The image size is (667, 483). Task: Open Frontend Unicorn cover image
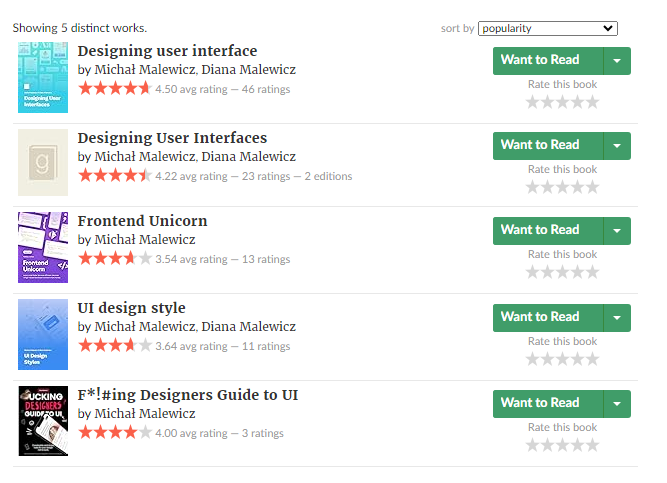(x=43, y=247)
